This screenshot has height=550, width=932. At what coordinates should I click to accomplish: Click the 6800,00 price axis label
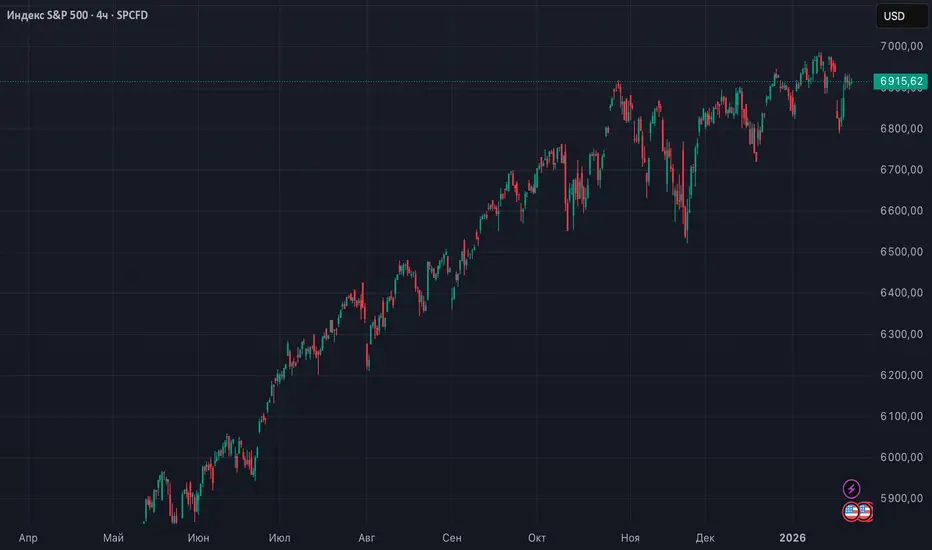(901, 128)
